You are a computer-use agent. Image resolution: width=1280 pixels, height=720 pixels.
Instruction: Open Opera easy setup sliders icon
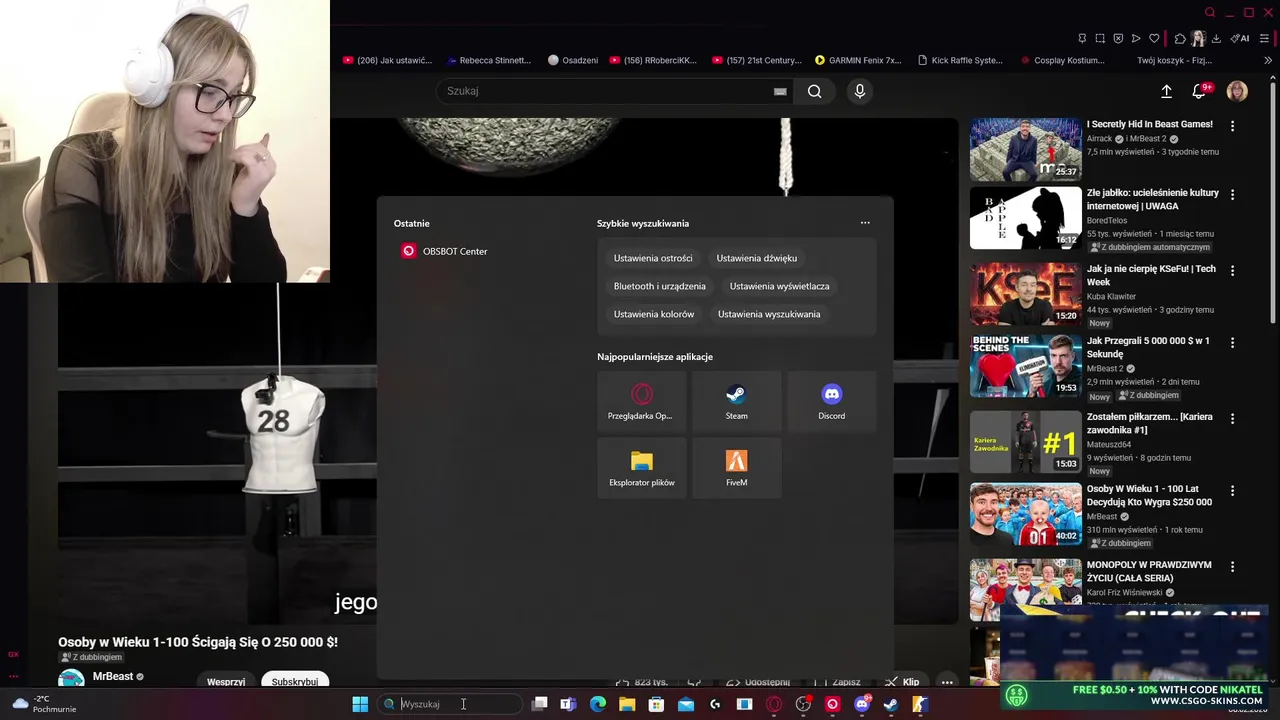[1266, 38]
